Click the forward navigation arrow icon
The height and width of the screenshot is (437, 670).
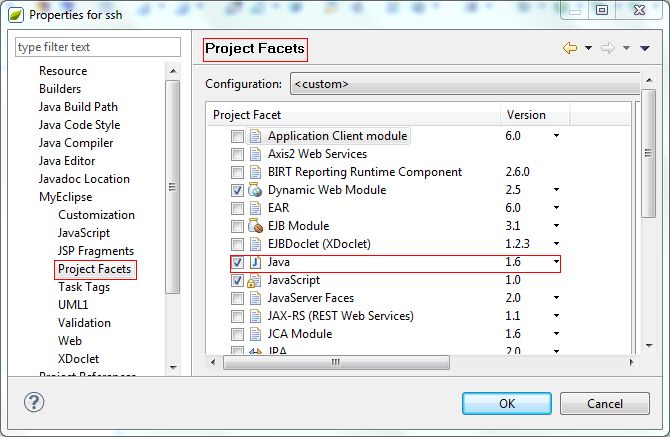point(607,48)
